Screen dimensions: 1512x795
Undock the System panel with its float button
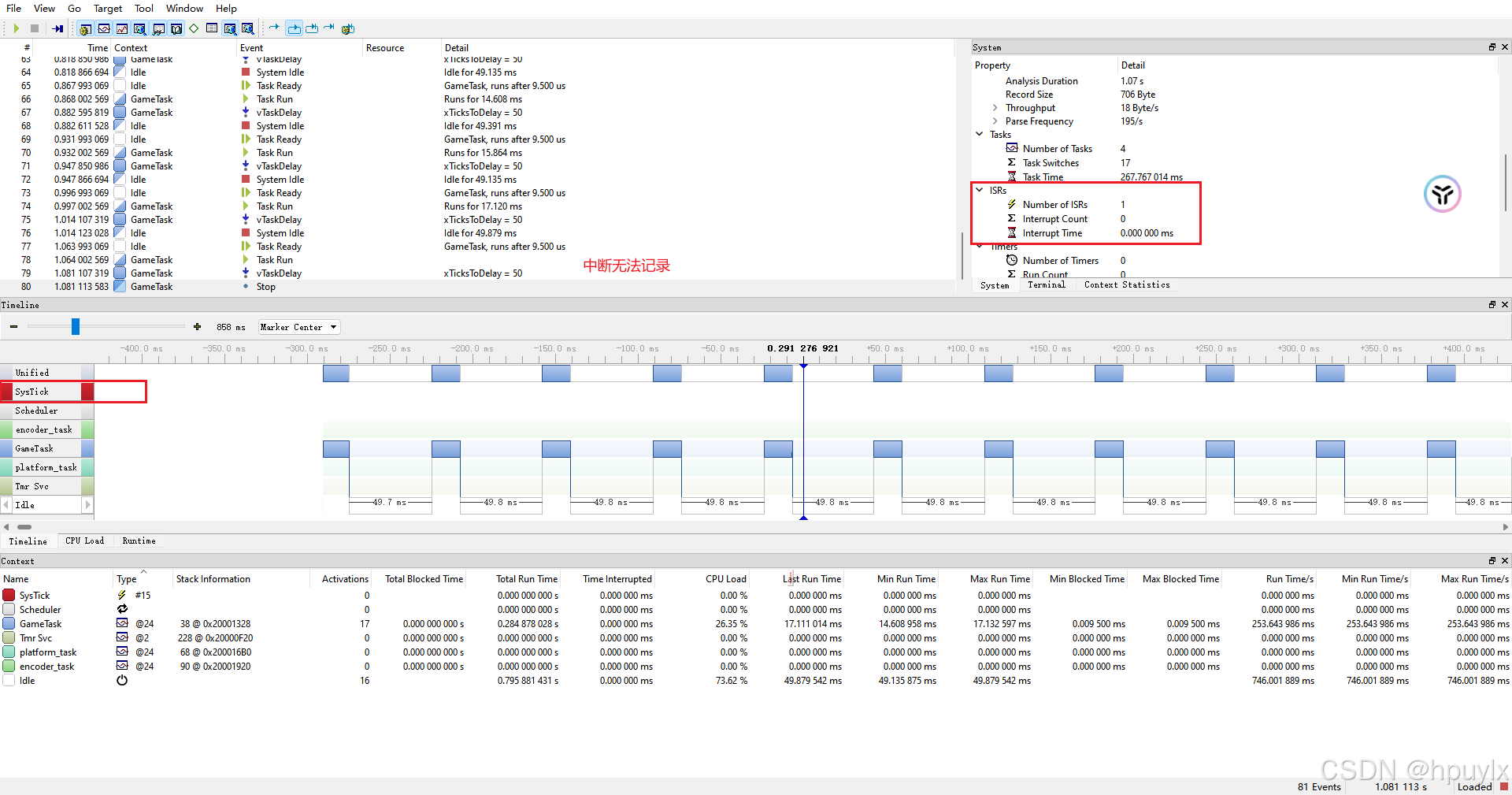(x=1491, y=46)
